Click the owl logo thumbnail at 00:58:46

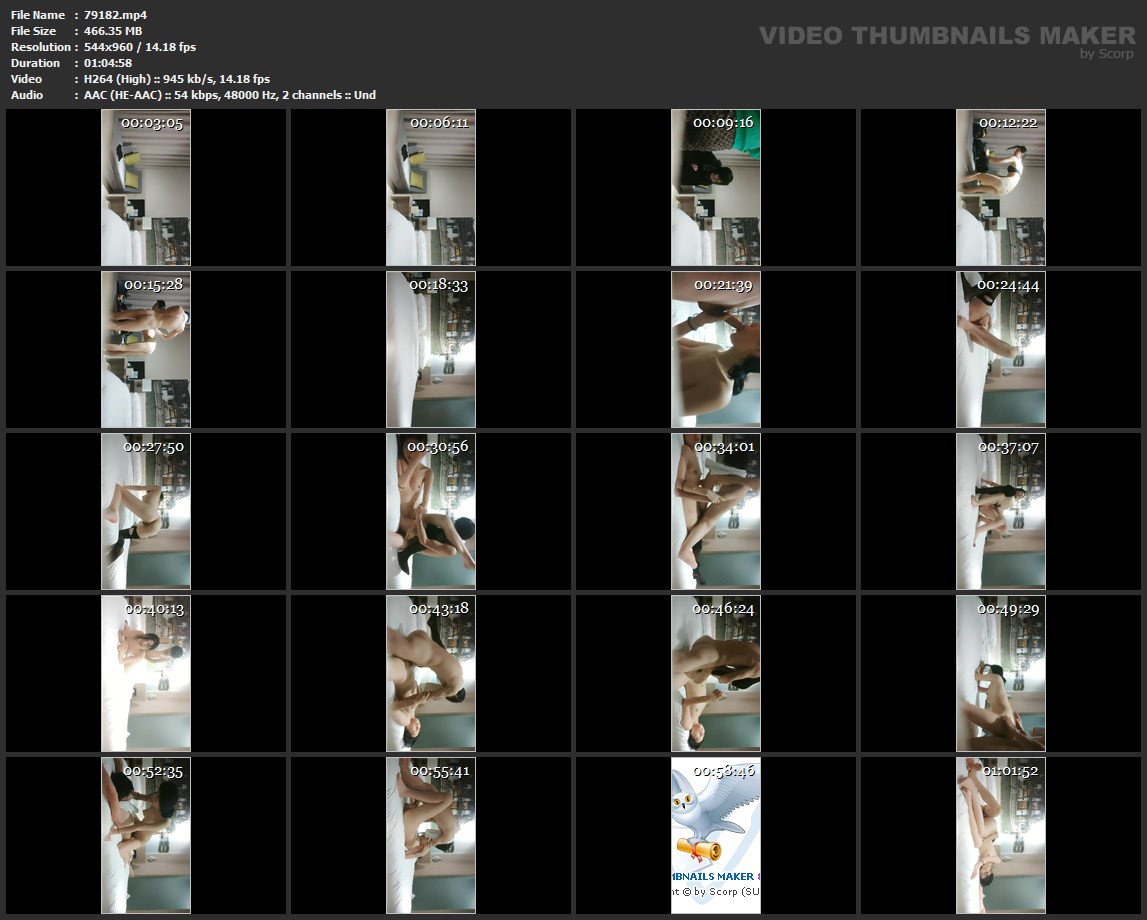[715, 835]
